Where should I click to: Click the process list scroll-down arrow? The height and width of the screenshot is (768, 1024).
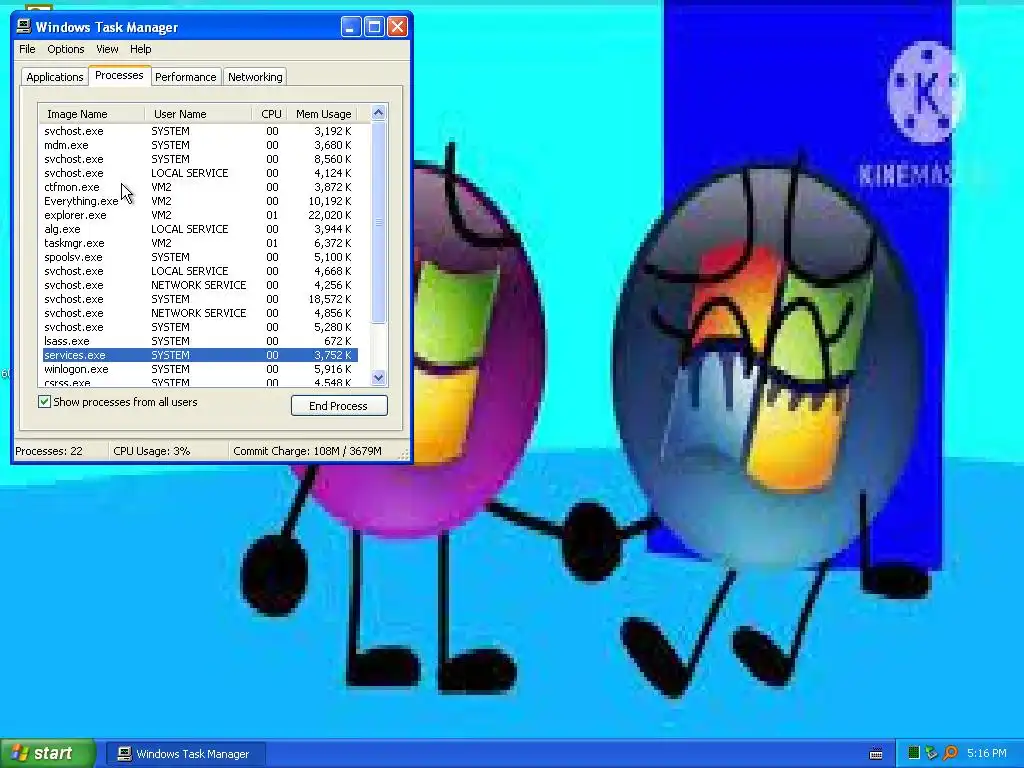tap(379, 377)
